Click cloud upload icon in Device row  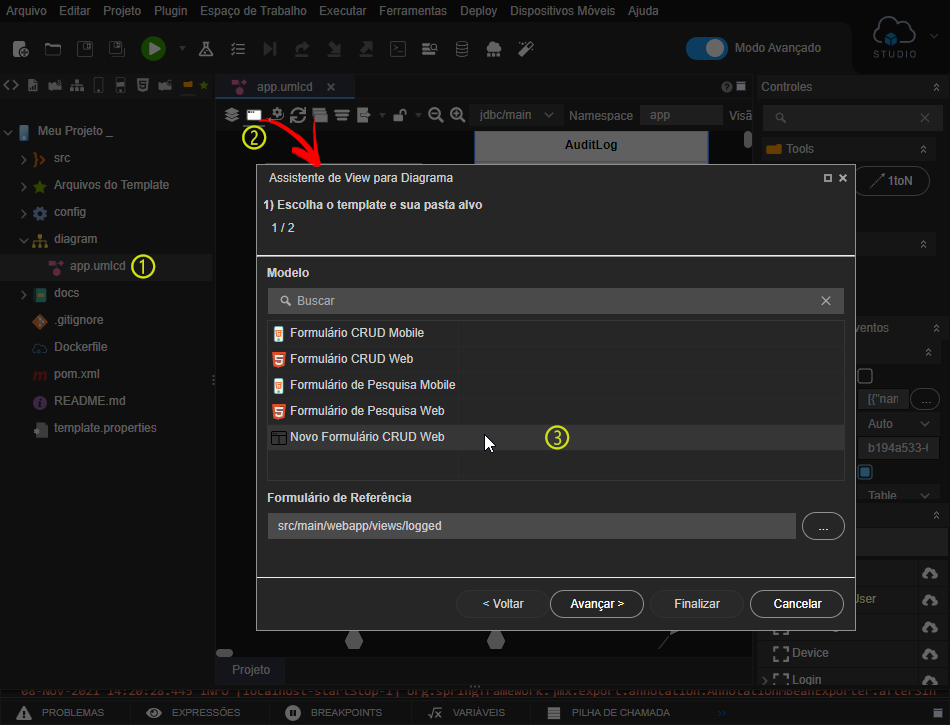(x=929, y=653)
